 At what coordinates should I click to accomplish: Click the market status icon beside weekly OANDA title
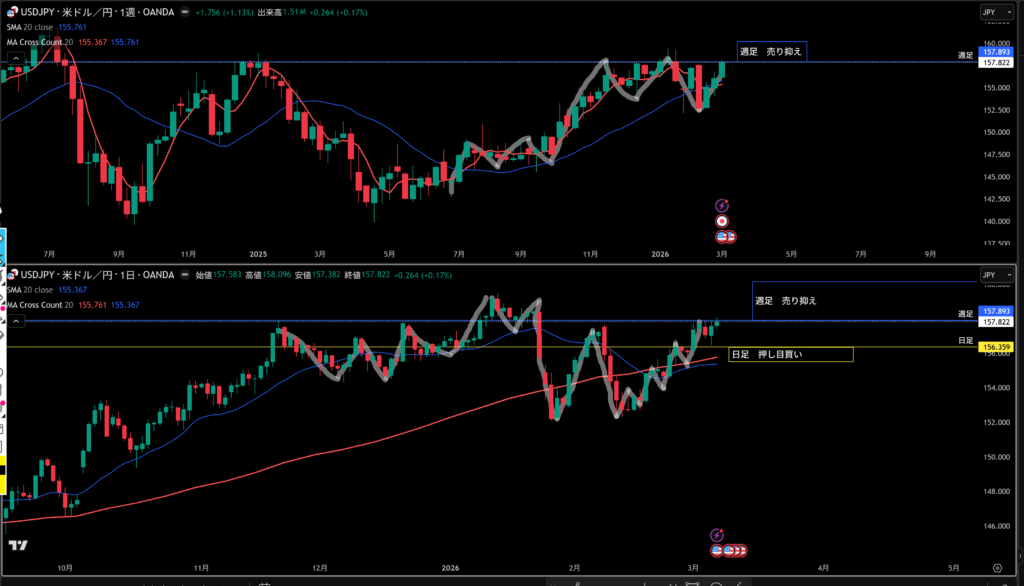(x=186, y=13)
